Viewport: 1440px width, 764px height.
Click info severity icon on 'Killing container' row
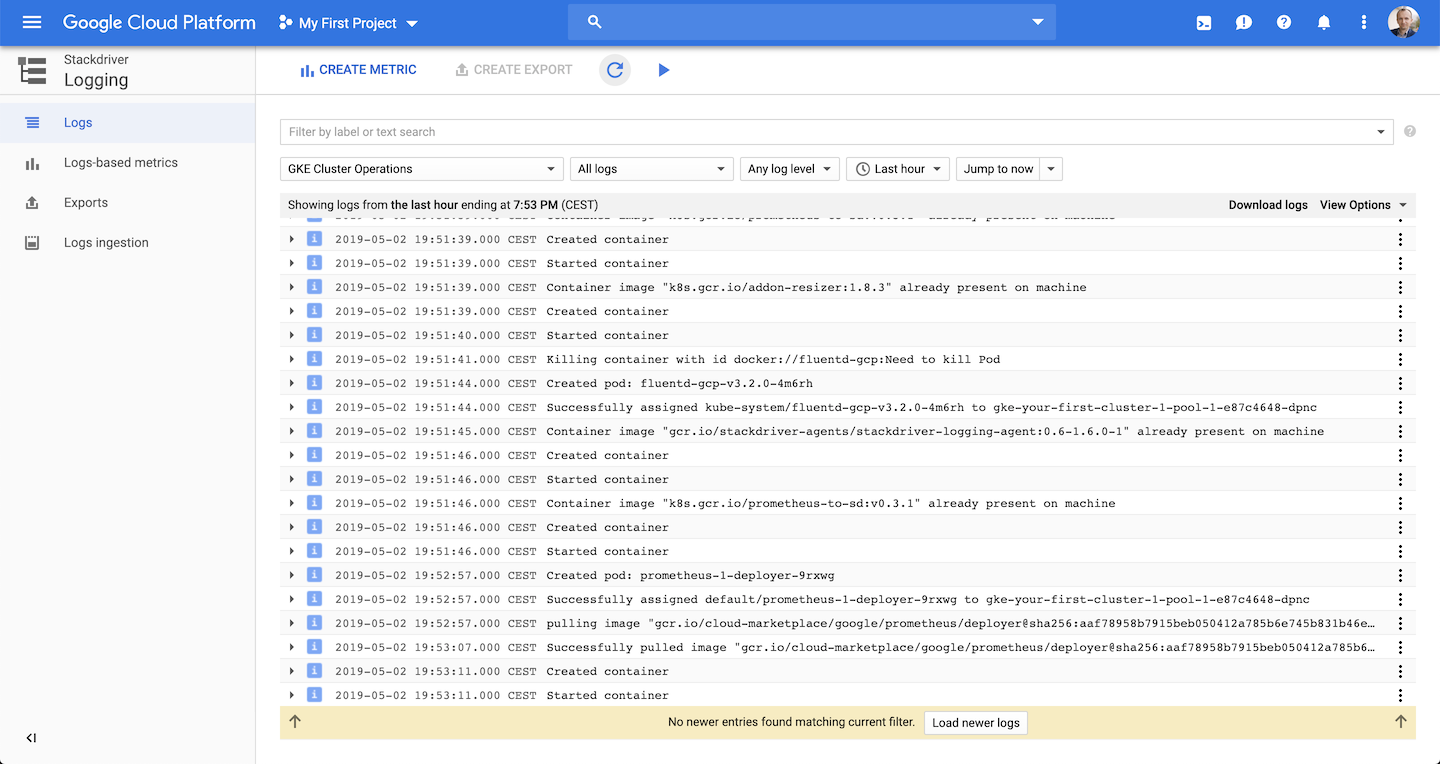[314, 359]
